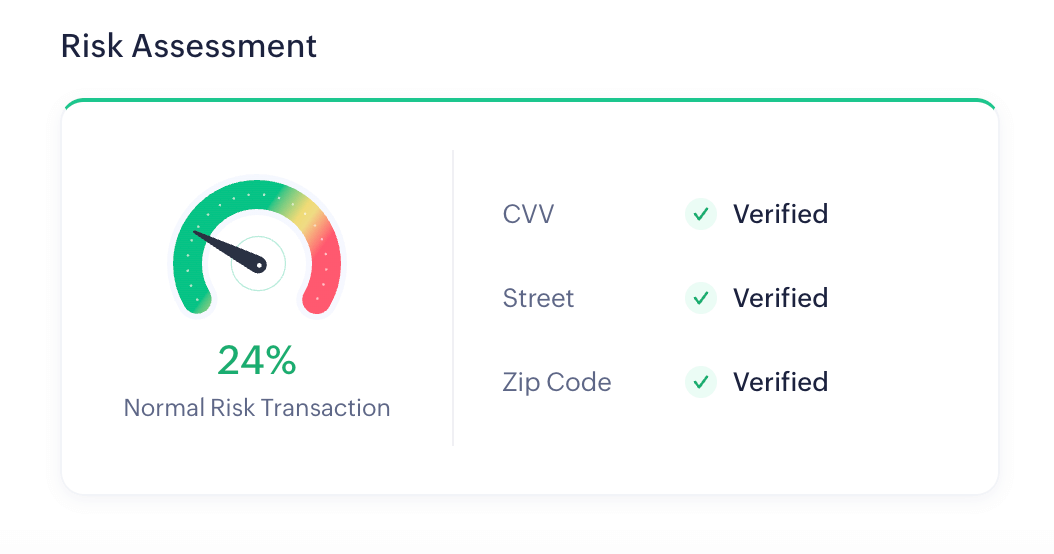Select the Street field label
Viewport: 1054px width, 554px height.
(538, 298)
